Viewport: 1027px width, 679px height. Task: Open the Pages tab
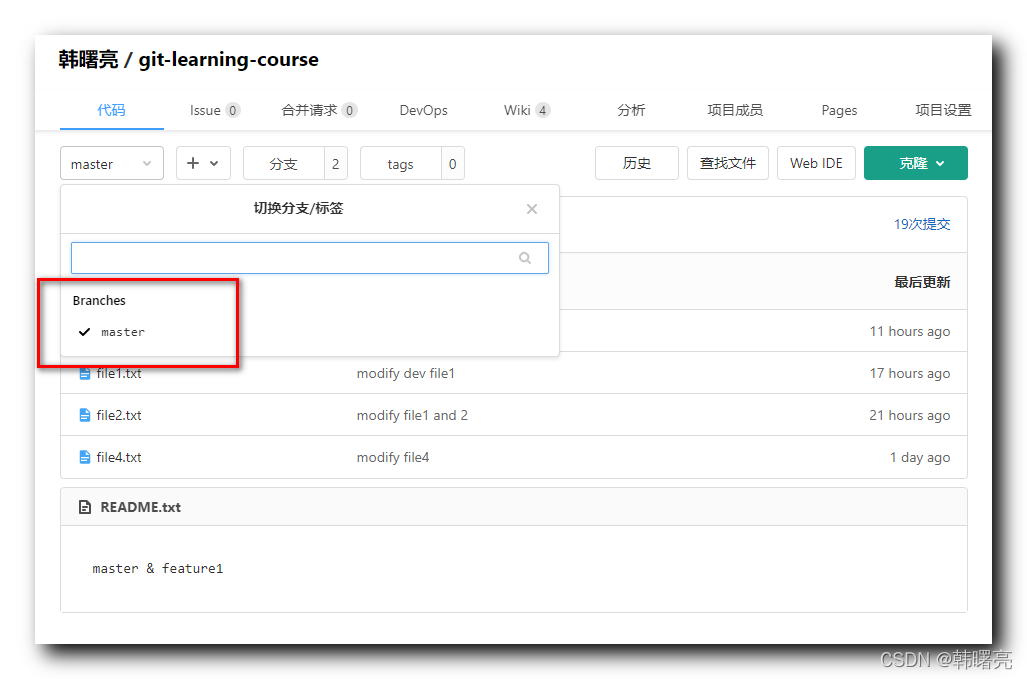839,110
